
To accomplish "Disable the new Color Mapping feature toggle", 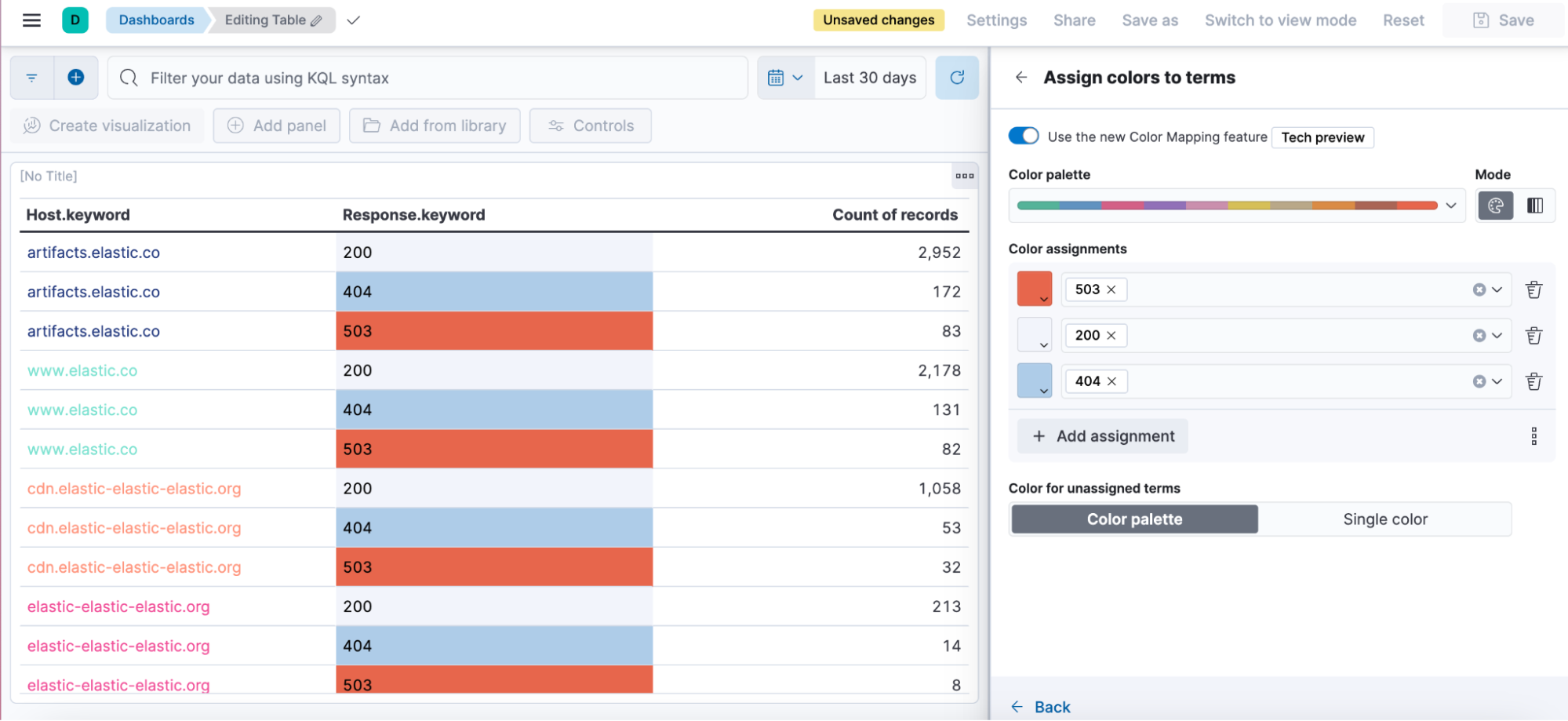I will pos(1024,137).
